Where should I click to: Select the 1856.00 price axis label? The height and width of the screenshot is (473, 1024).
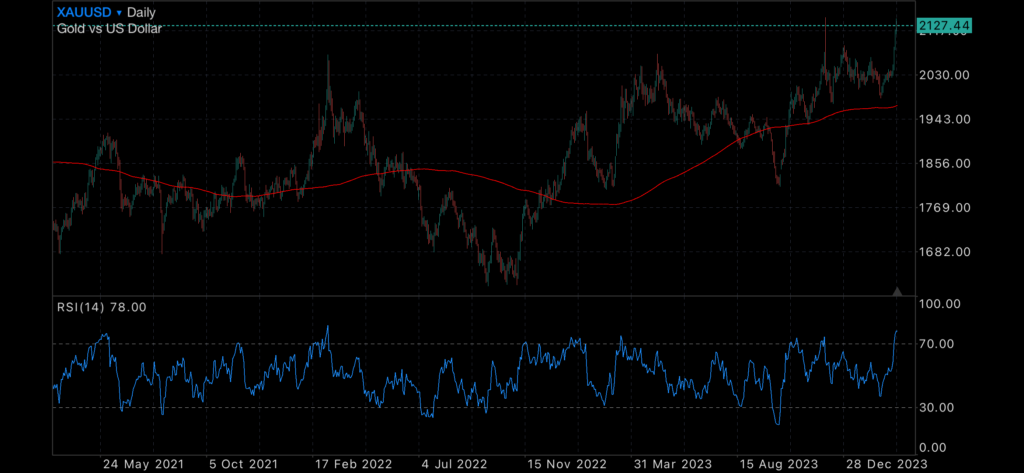coord(944,164)
